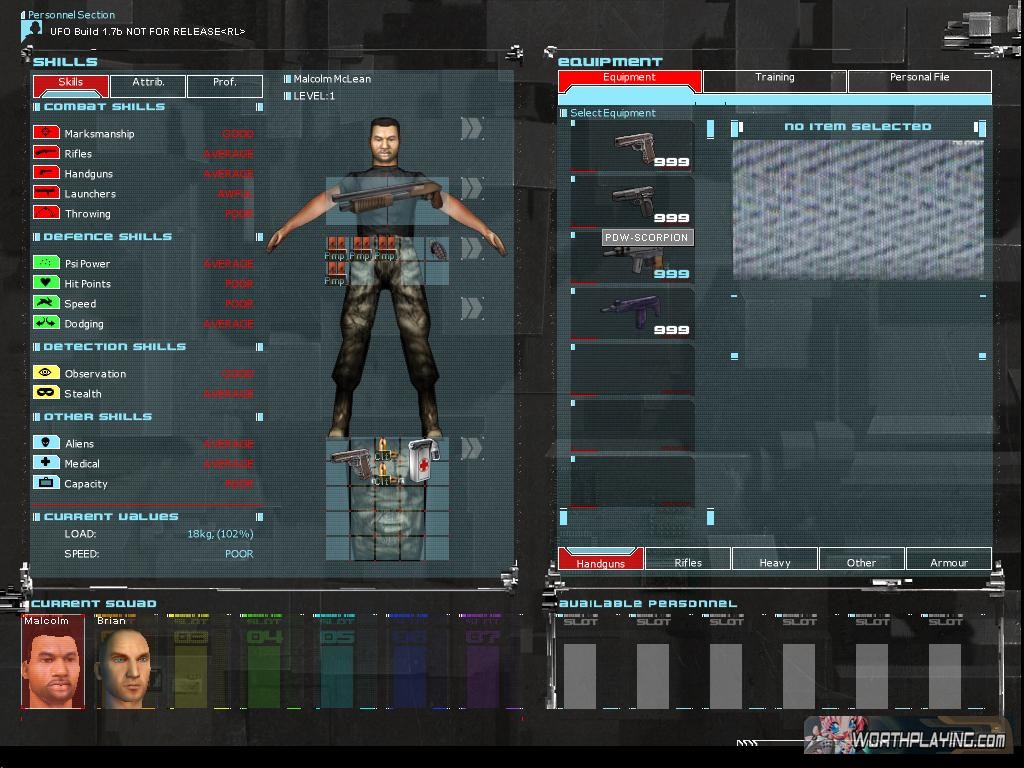1024x768 pixels.
Task: Click the arrow next to soldier's head
Action: pyautogui.click(x=471, y=128)
